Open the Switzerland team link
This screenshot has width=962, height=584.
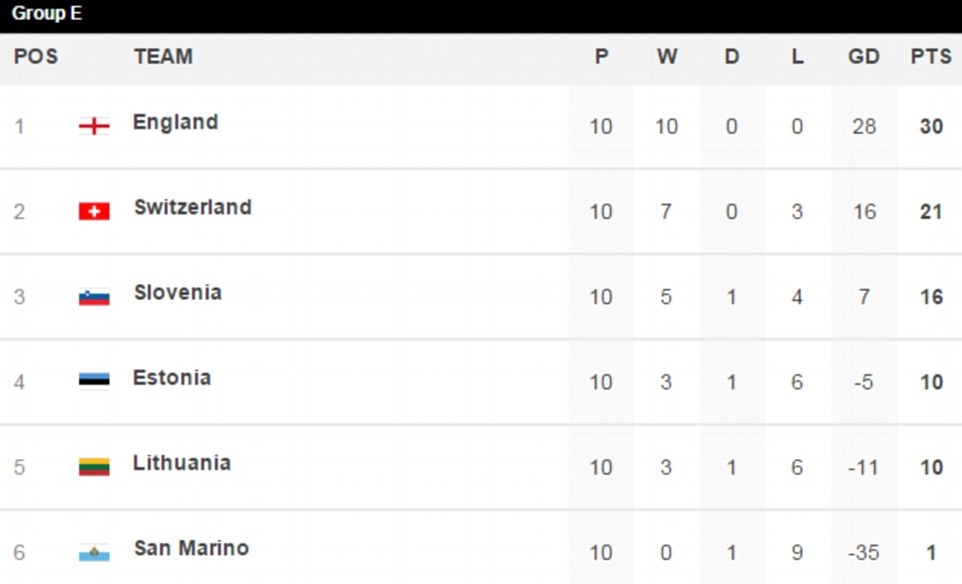point(193,207)
